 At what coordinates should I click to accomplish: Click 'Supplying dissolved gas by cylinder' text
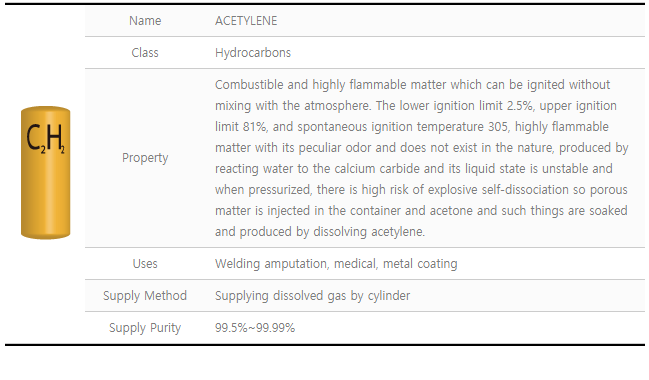coord(312,296)
